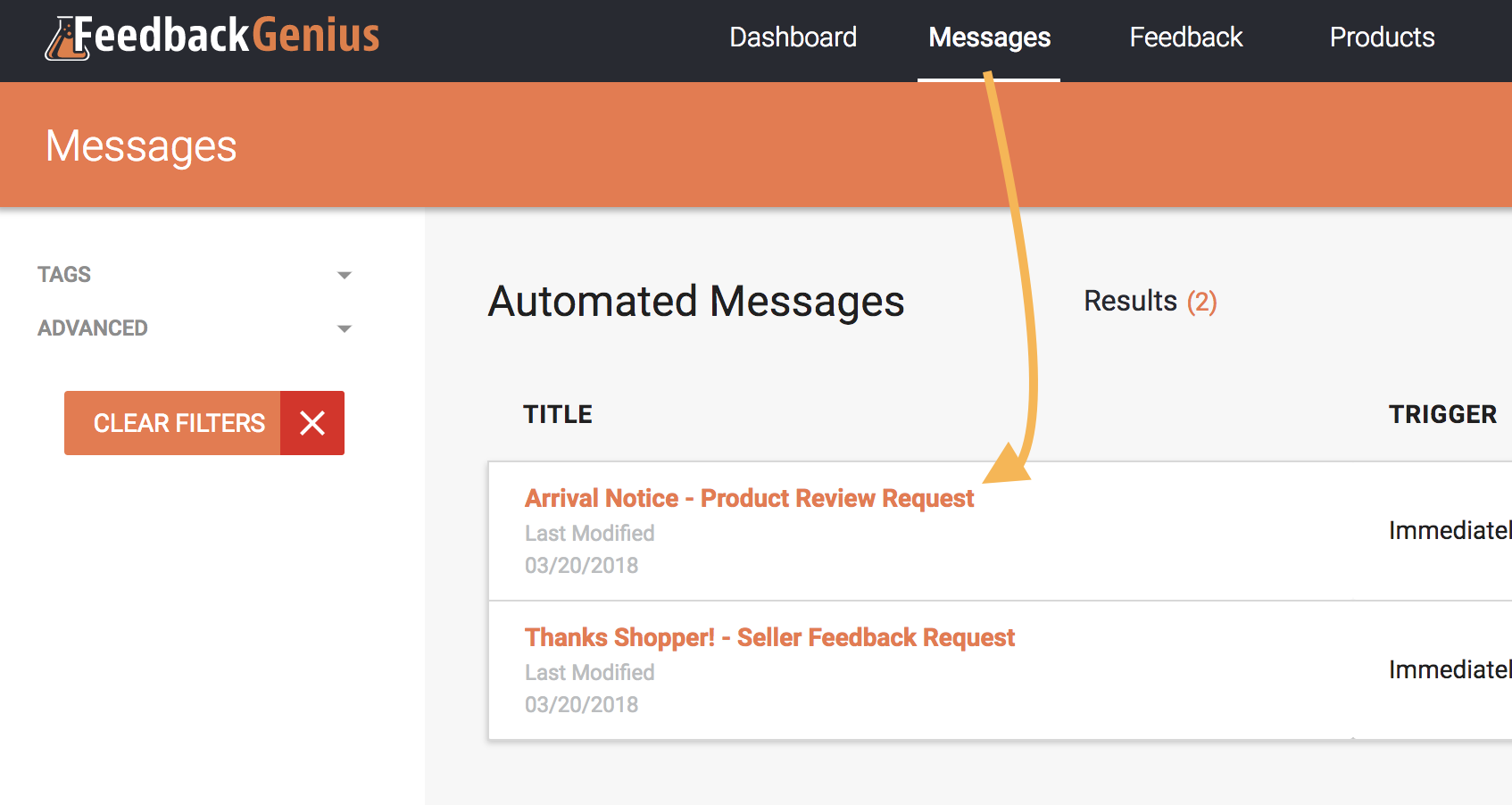Viewport: 1512px width, 805px height.
Task: Click the TITLE column header
Action: coord(558,414)
